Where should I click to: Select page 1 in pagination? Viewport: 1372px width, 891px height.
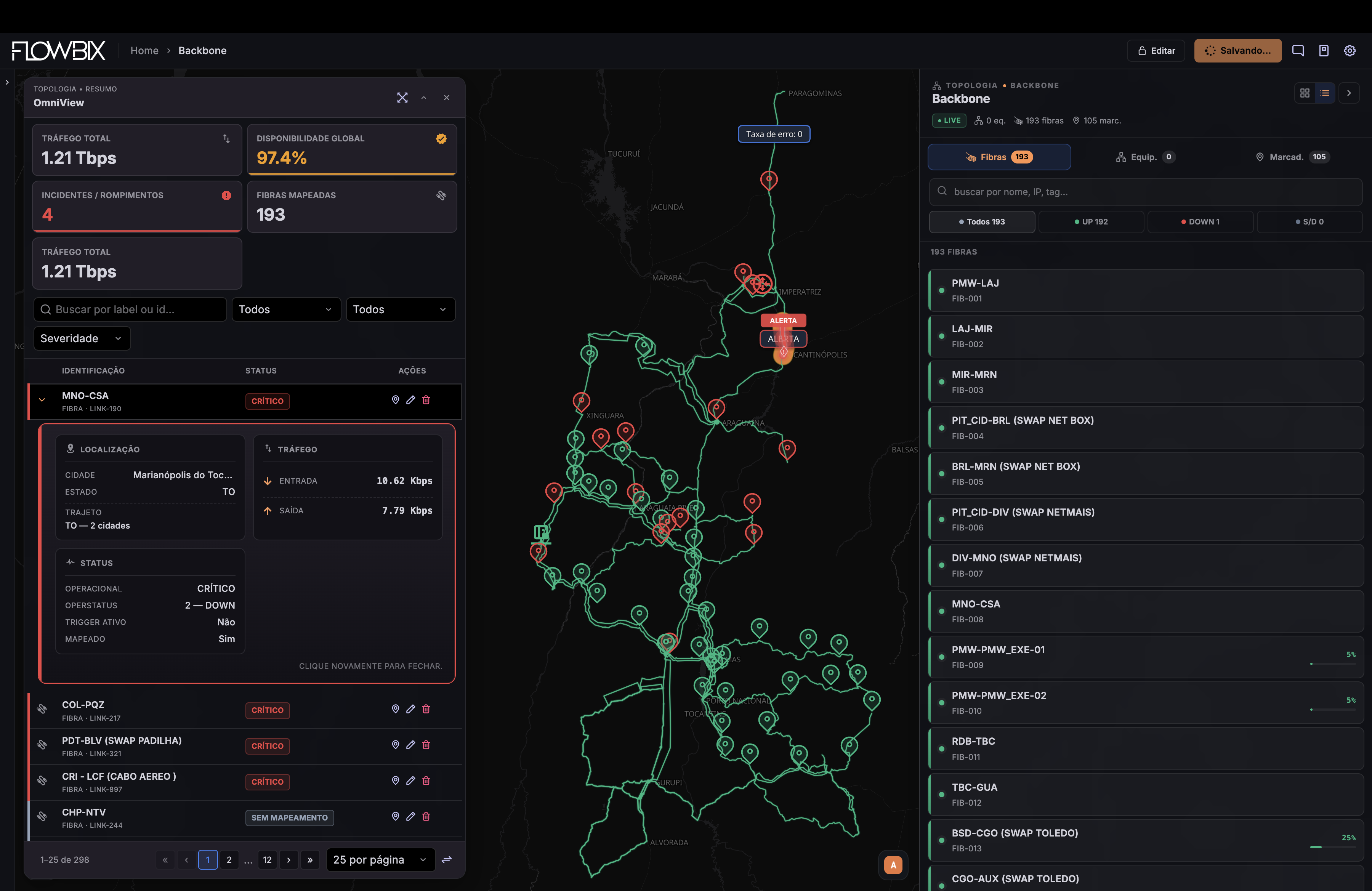coord(208,860)
